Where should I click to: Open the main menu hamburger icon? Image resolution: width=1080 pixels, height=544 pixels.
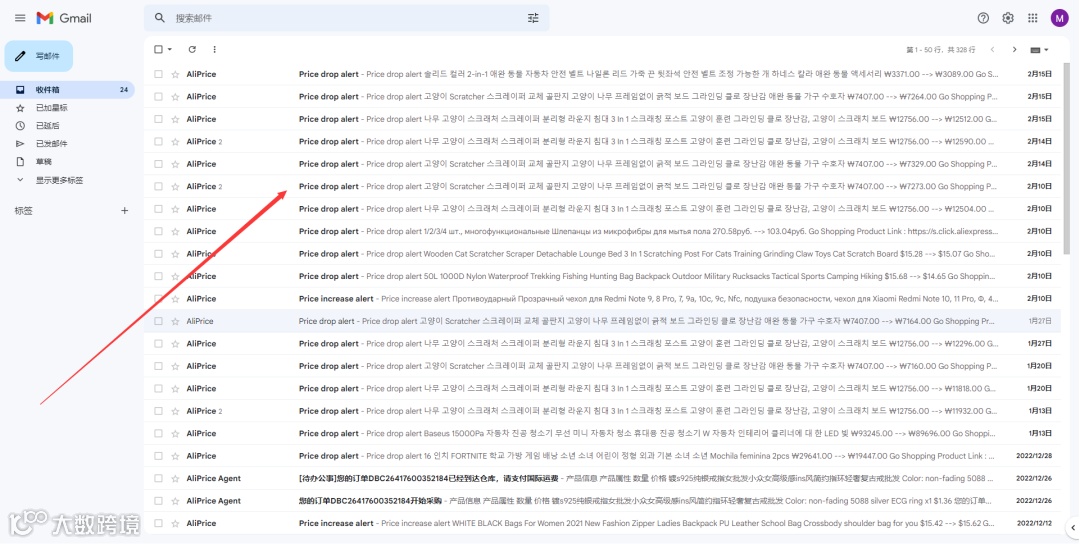(x=20, y=18)
